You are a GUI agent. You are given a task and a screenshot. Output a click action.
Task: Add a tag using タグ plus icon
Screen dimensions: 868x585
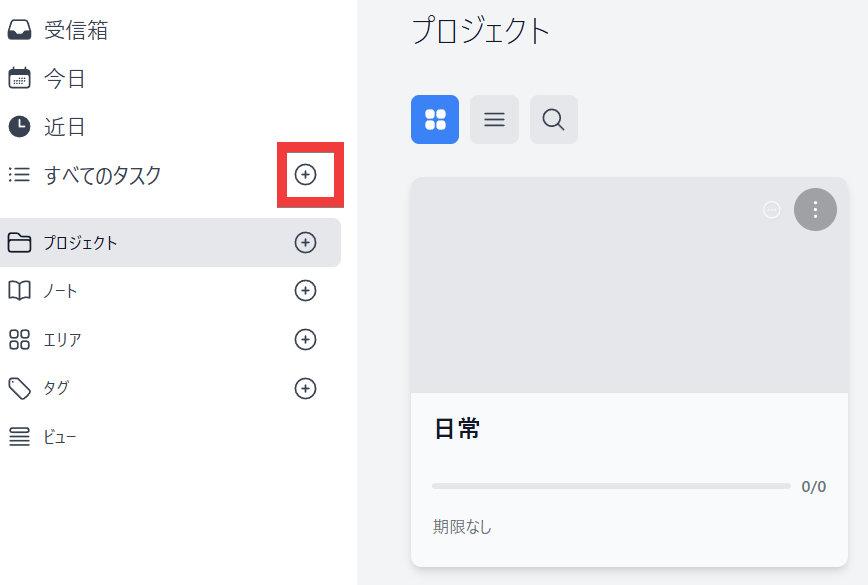(306, 388)
